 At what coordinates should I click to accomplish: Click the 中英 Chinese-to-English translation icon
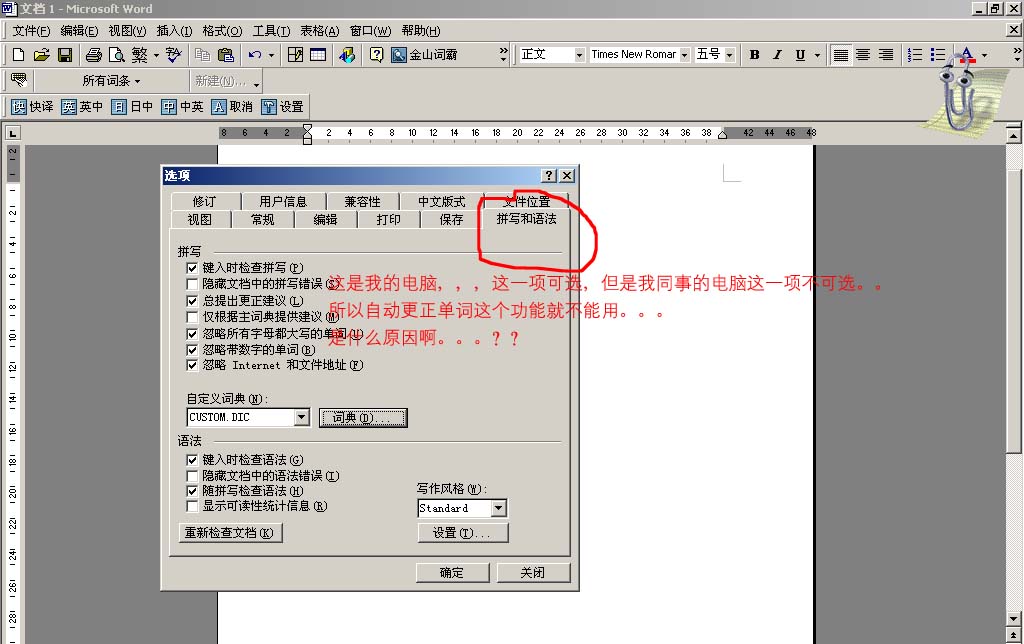[182, 106]
